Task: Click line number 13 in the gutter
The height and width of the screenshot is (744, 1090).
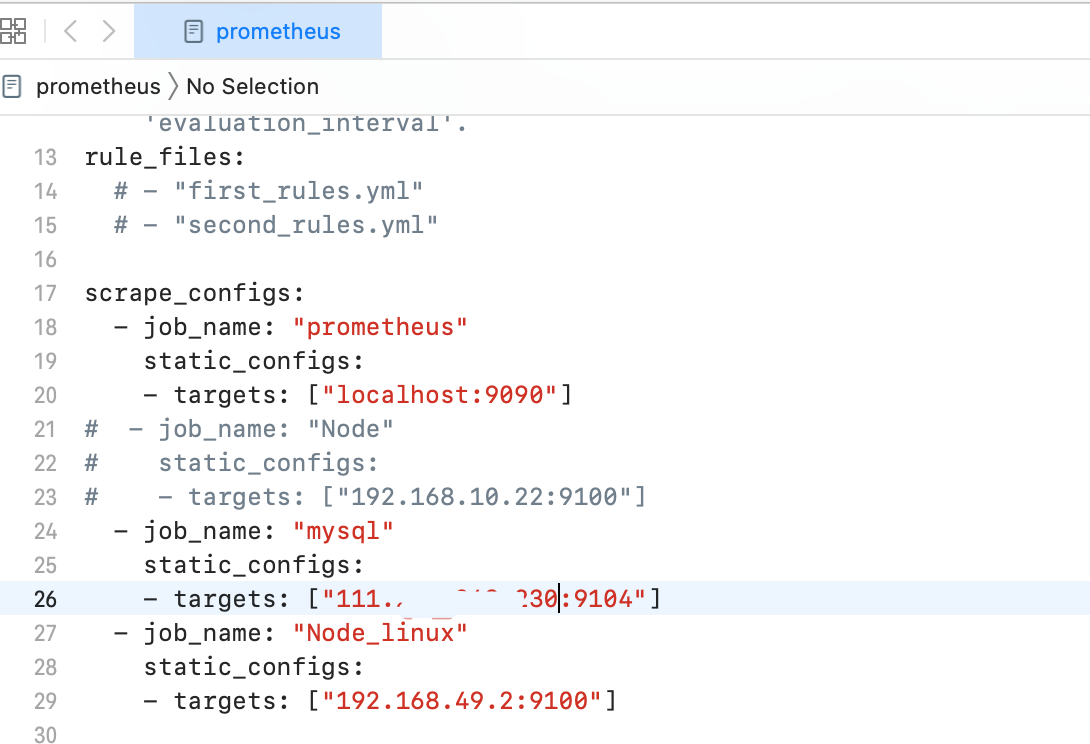Action: click(45, 157)
